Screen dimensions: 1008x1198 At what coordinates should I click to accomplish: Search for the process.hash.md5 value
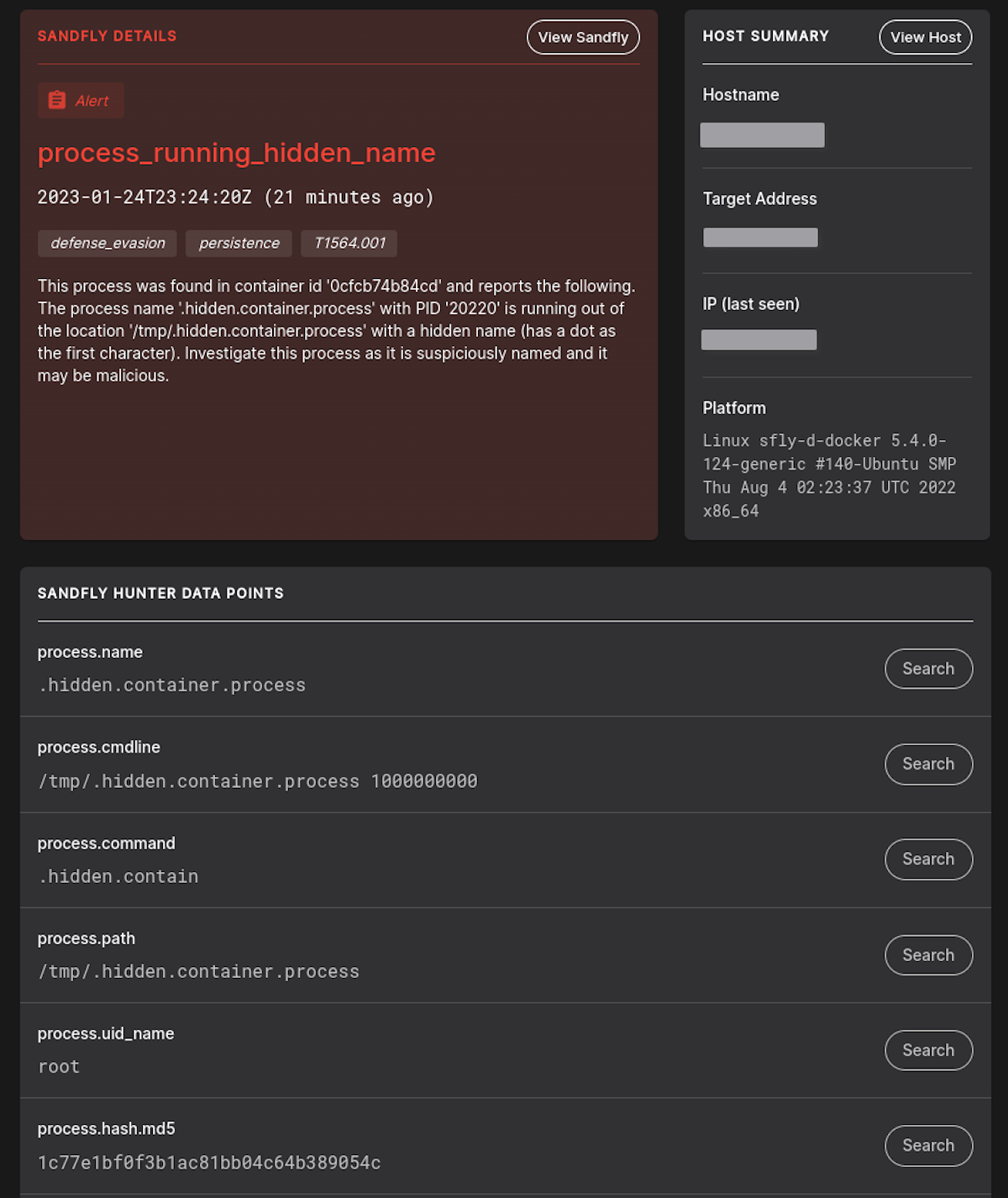point(928,1146)
